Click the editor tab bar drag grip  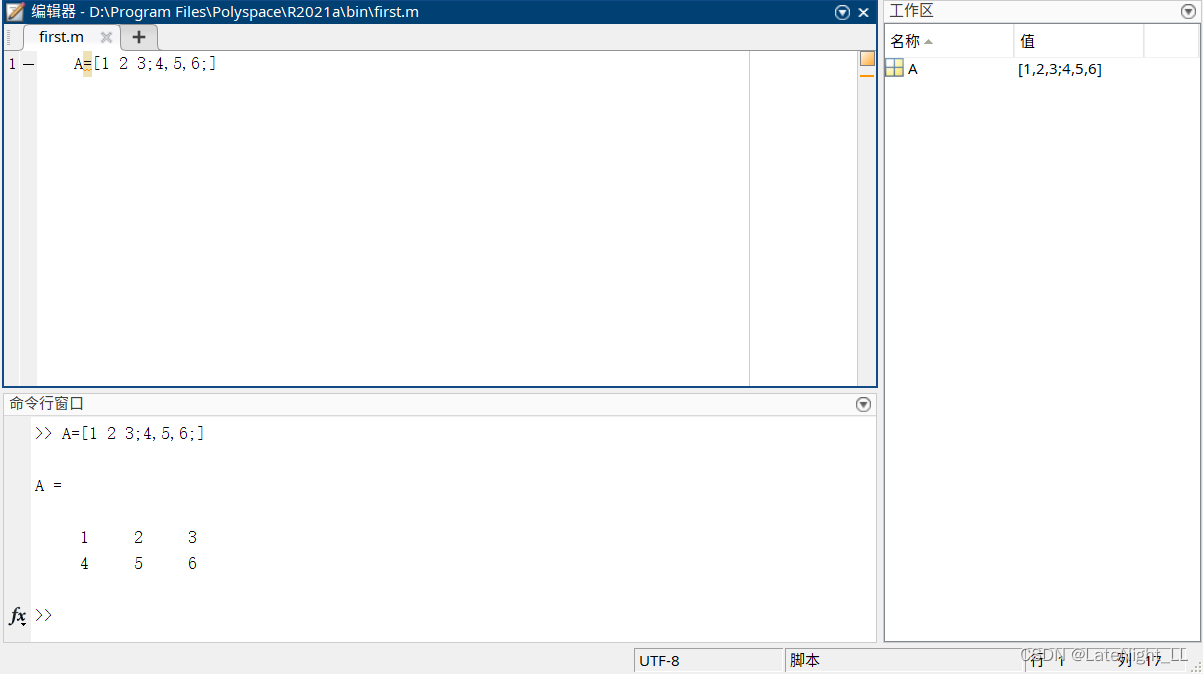pos(8,38)
